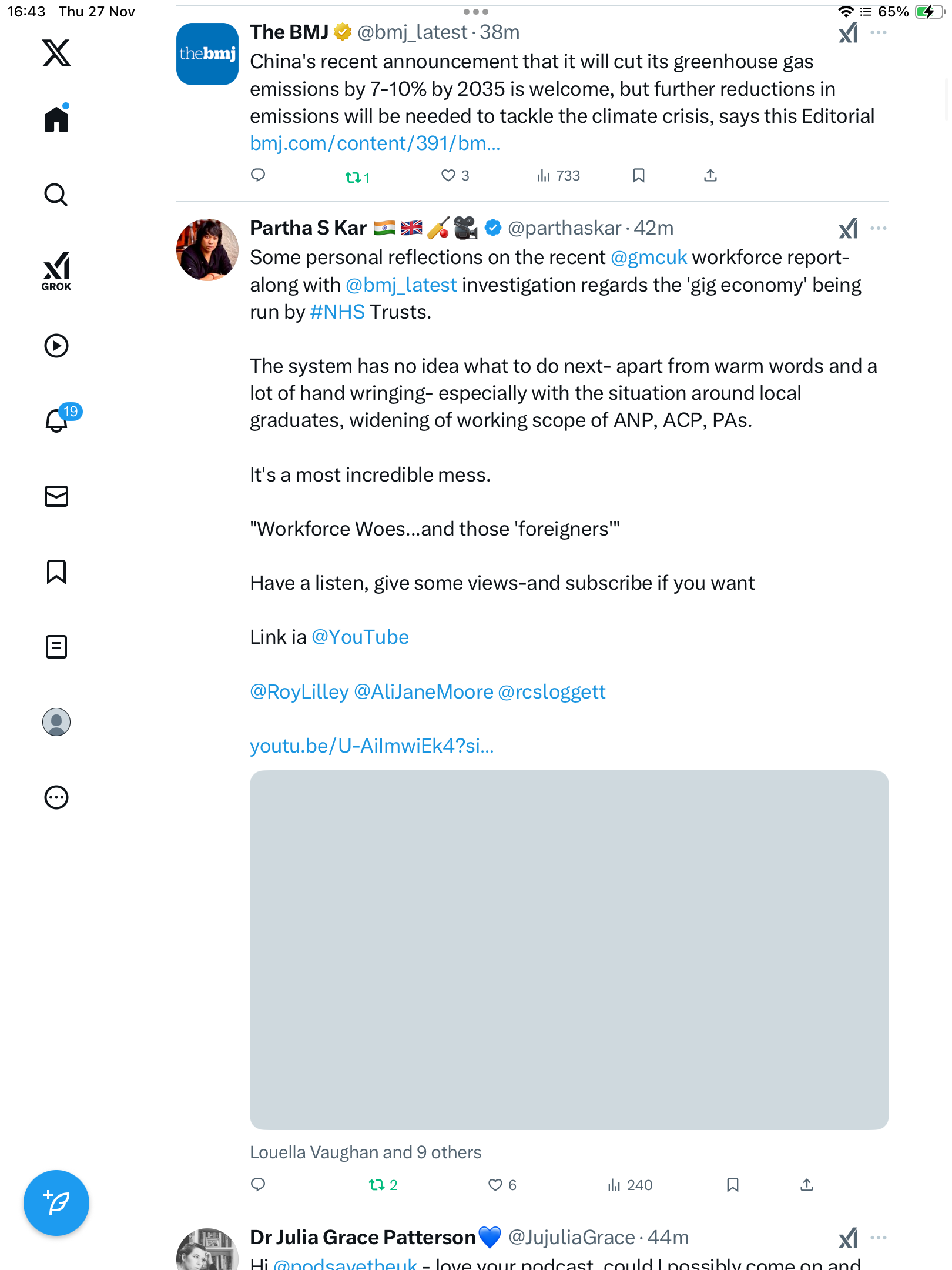Open more options on The BMJ tweet
The image size is (952, 1270).
pyautogui.click(x=879, y=32)
